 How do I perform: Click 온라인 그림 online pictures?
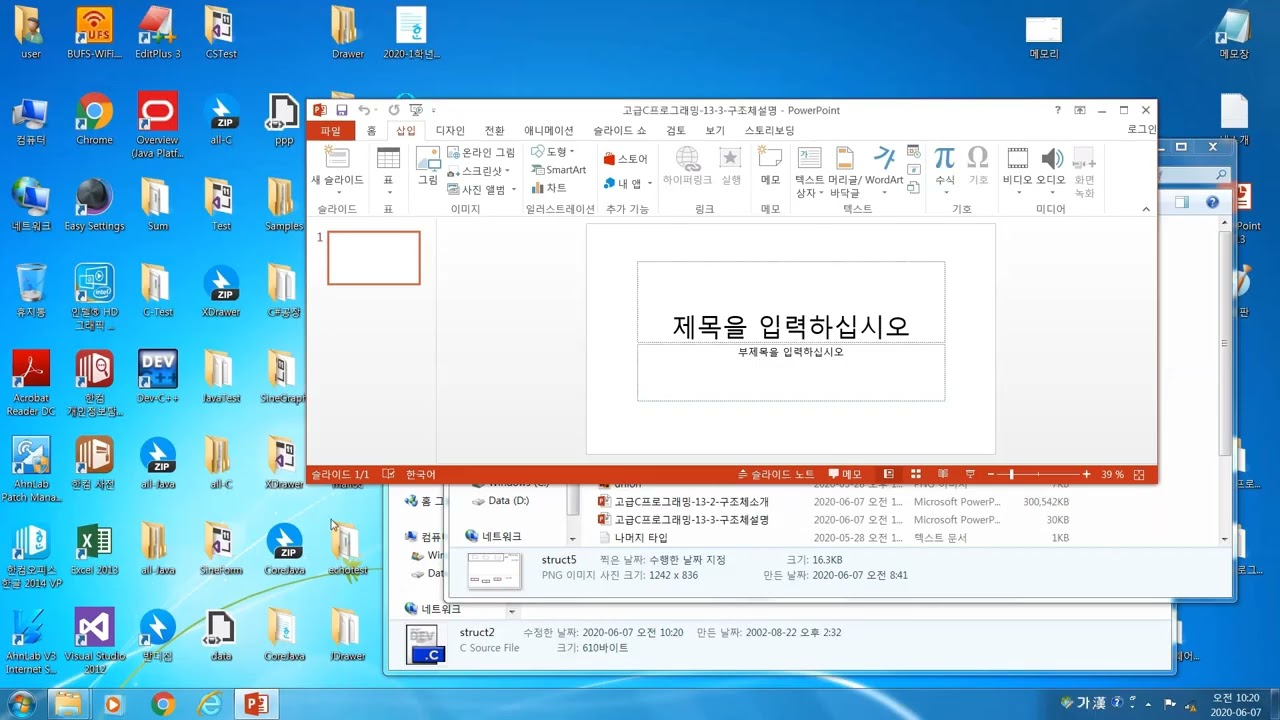481,153
